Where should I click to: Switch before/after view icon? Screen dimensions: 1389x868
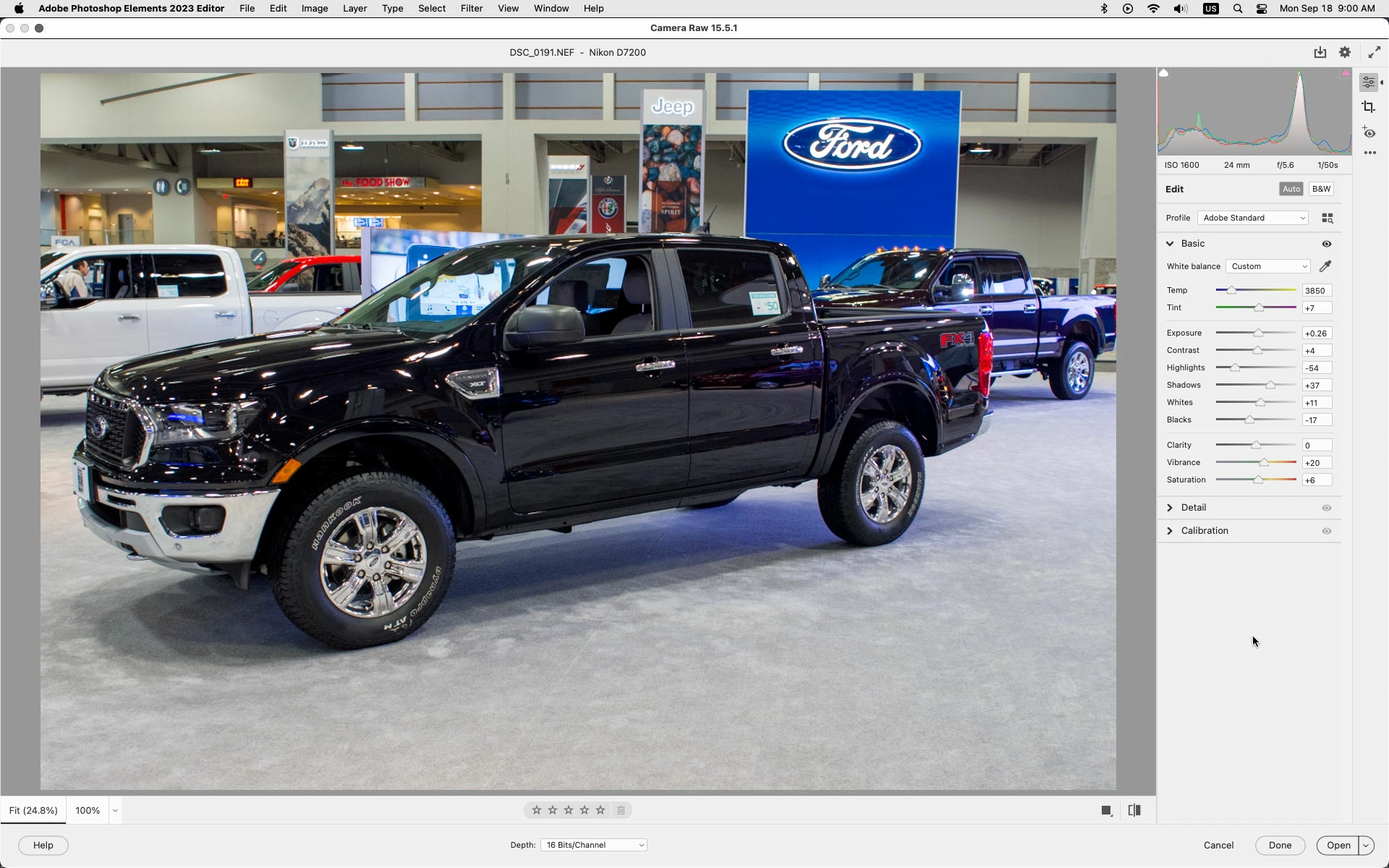pos(1134,810)
